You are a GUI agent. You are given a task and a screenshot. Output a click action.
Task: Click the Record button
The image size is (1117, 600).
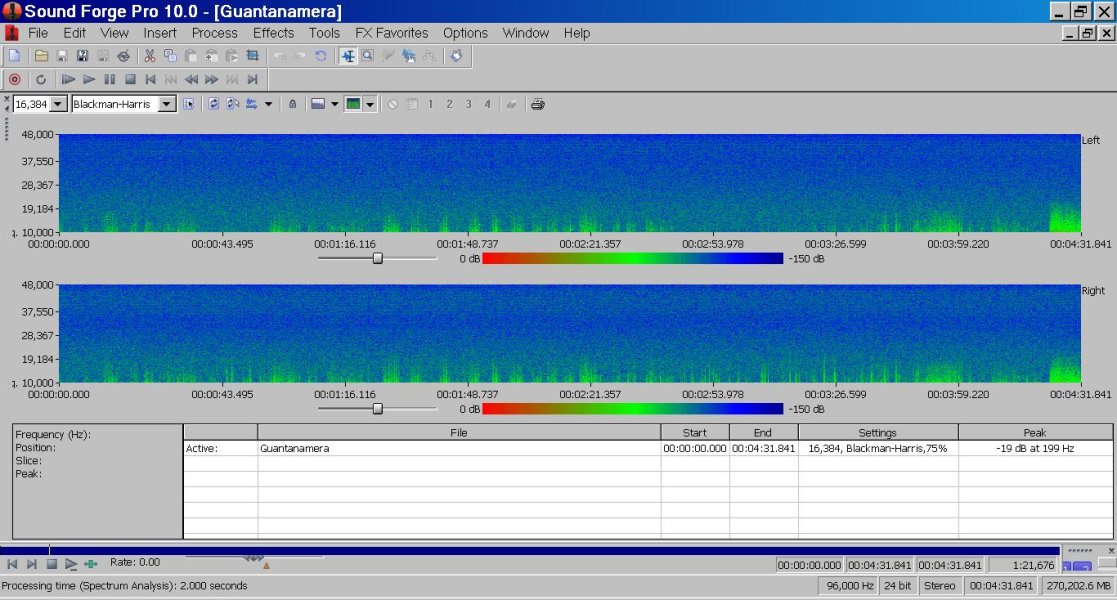(14, 78)
